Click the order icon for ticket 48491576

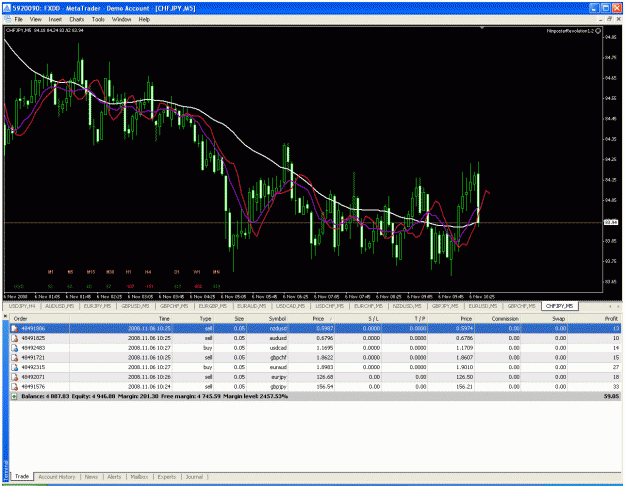coord(14,387)
